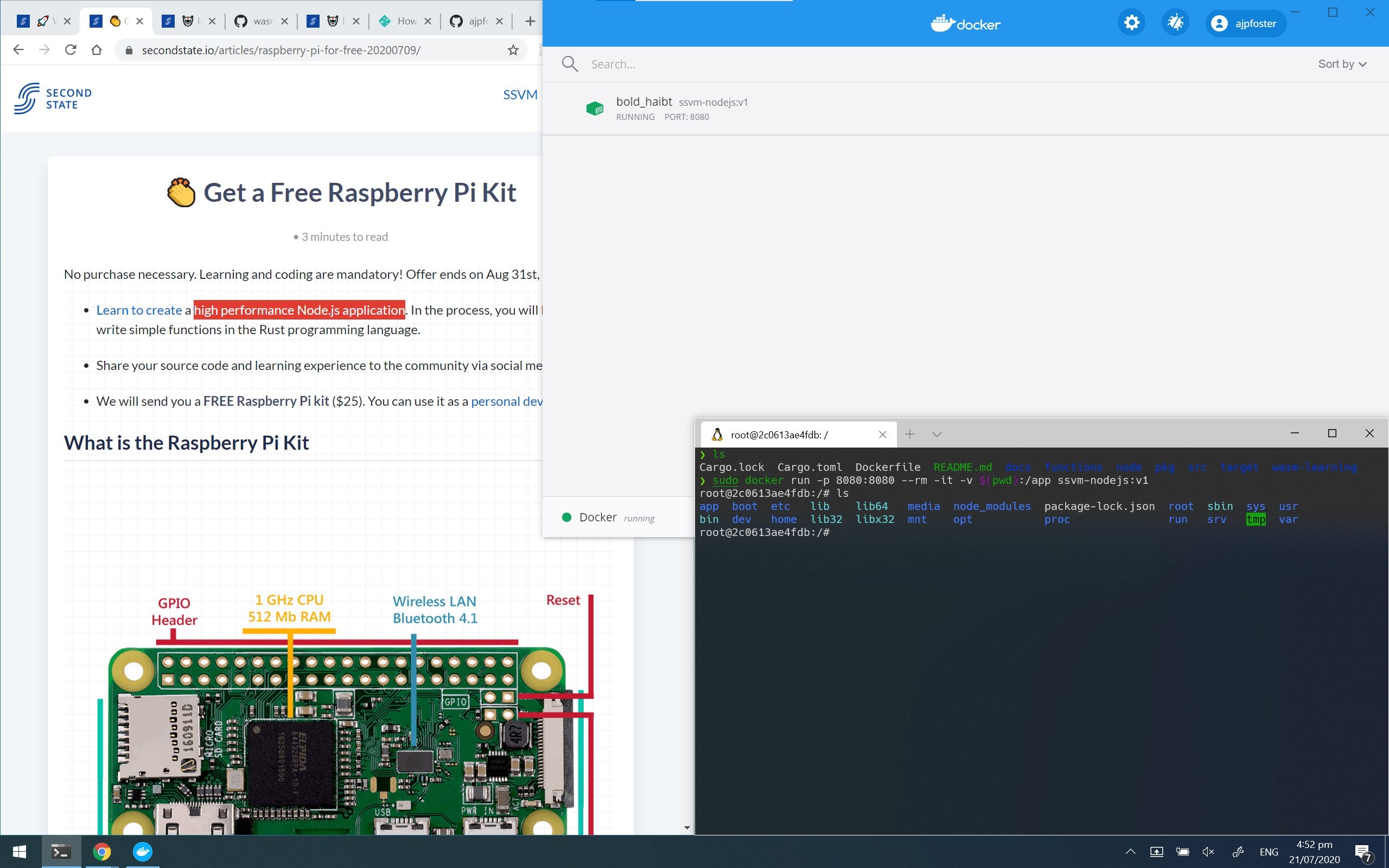
Task: Expand hidden icons in the system tray
Action: click(1130, 851)
